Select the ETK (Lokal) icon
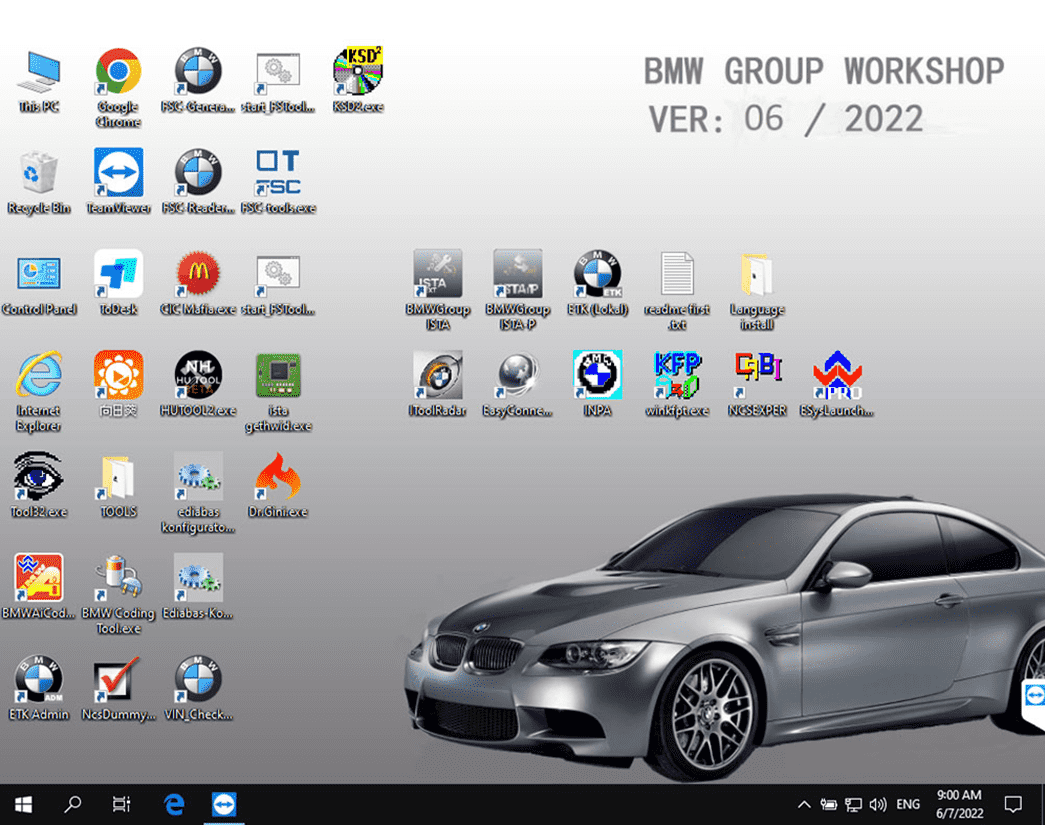 click(x=598, y=283)
